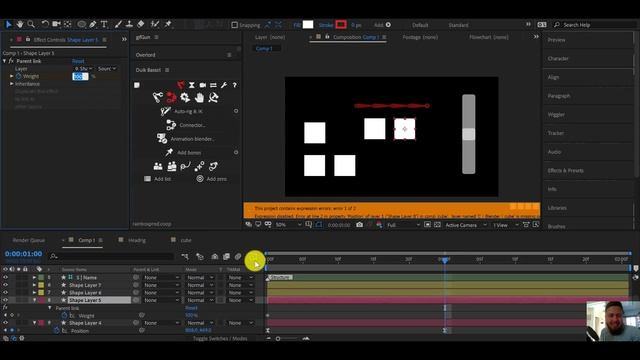Open Shape Layer 7 blending mode dropdown

tap(199, 285)
